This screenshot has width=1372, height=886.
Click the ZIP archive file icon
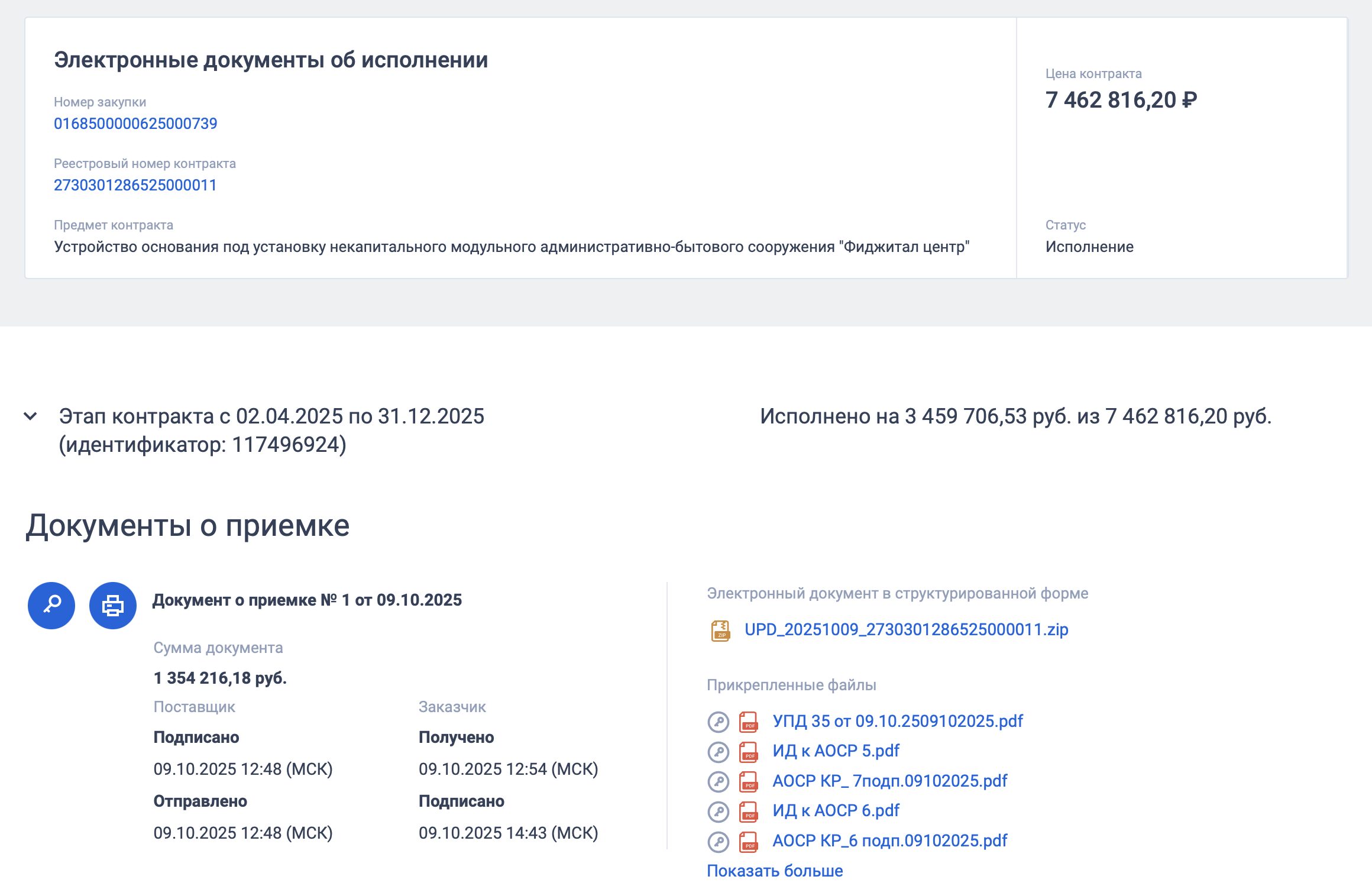[x=720, y=630]
